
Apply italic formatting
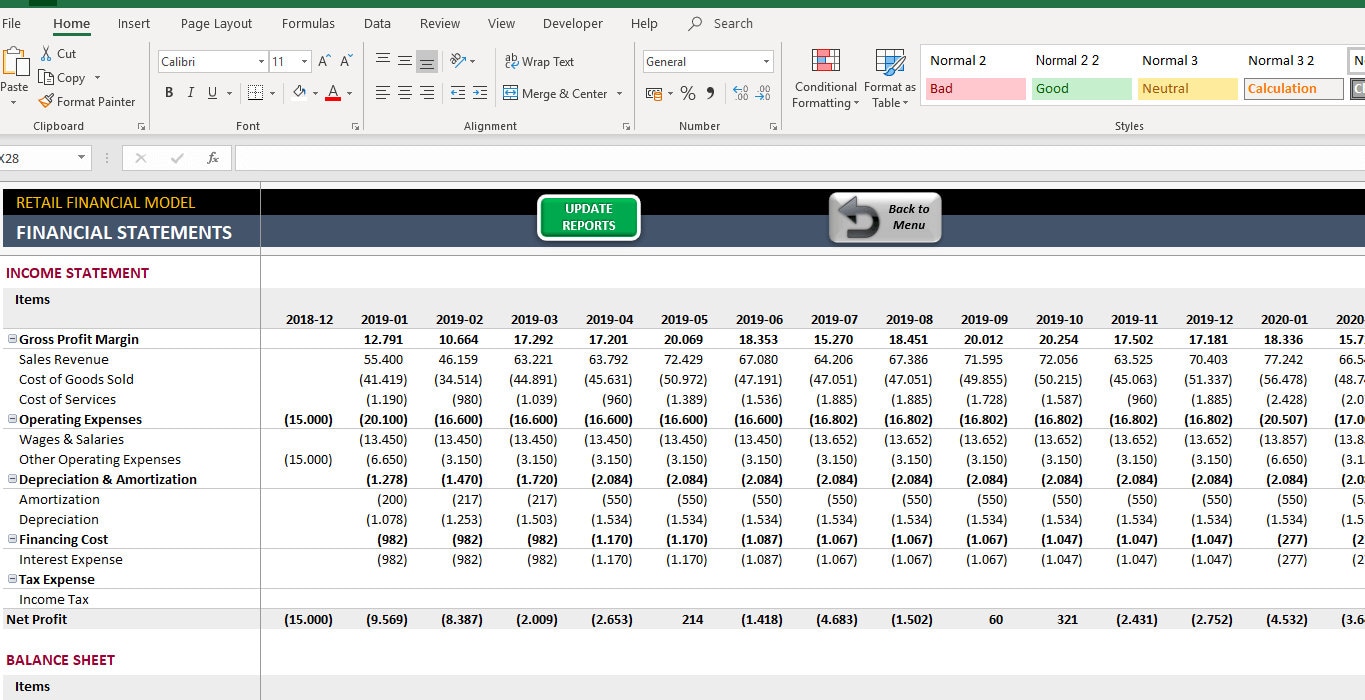(189, 92)
